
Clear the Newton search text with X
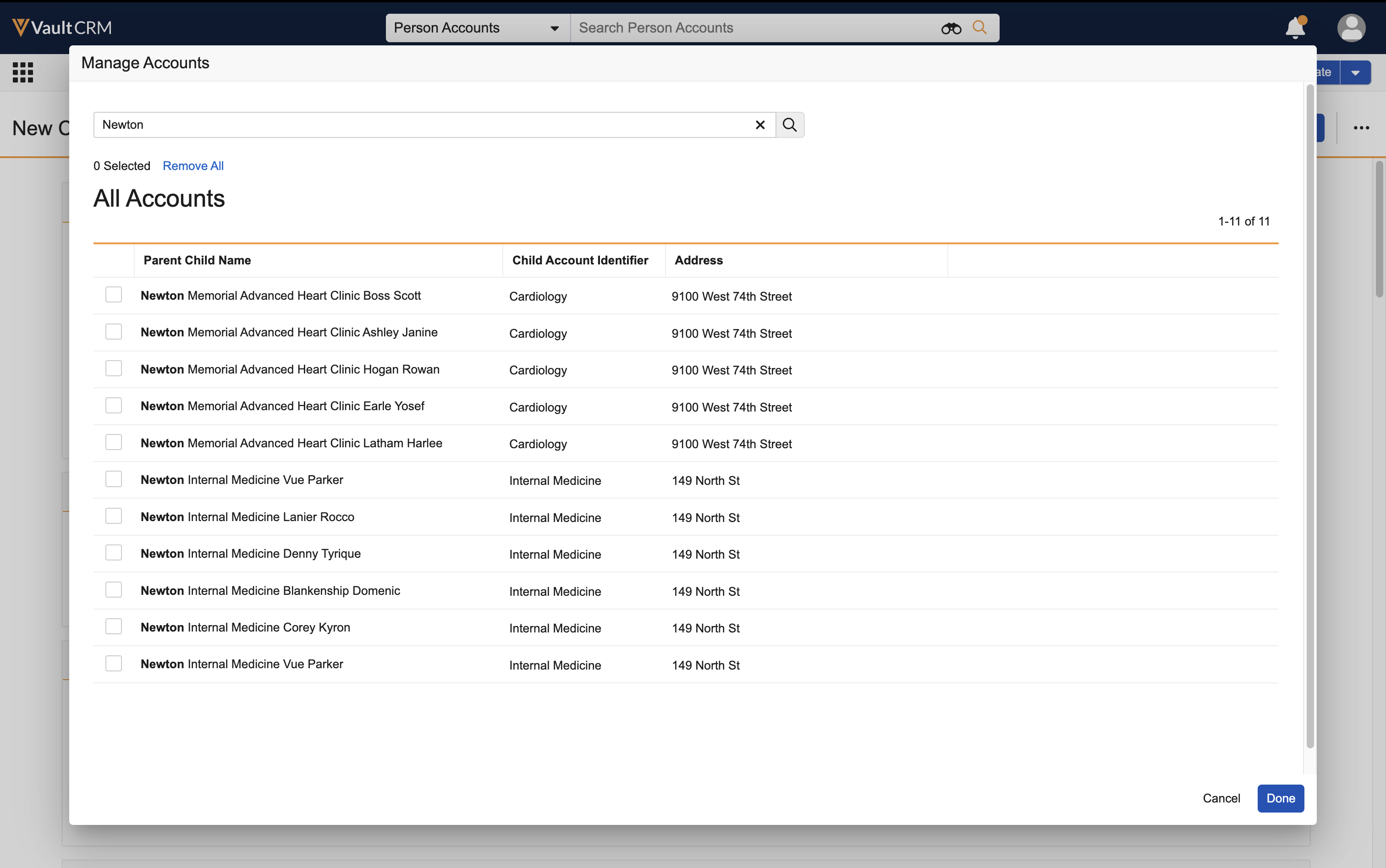point(759,125)
